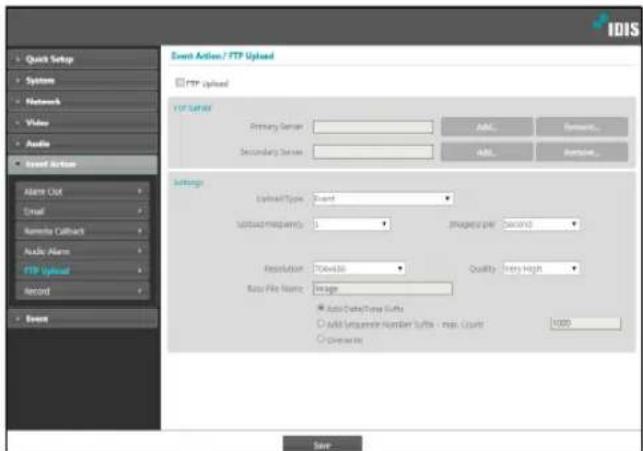Open the Quality dropdown
Screen dimensions: 643x451
tap(541, 269)
